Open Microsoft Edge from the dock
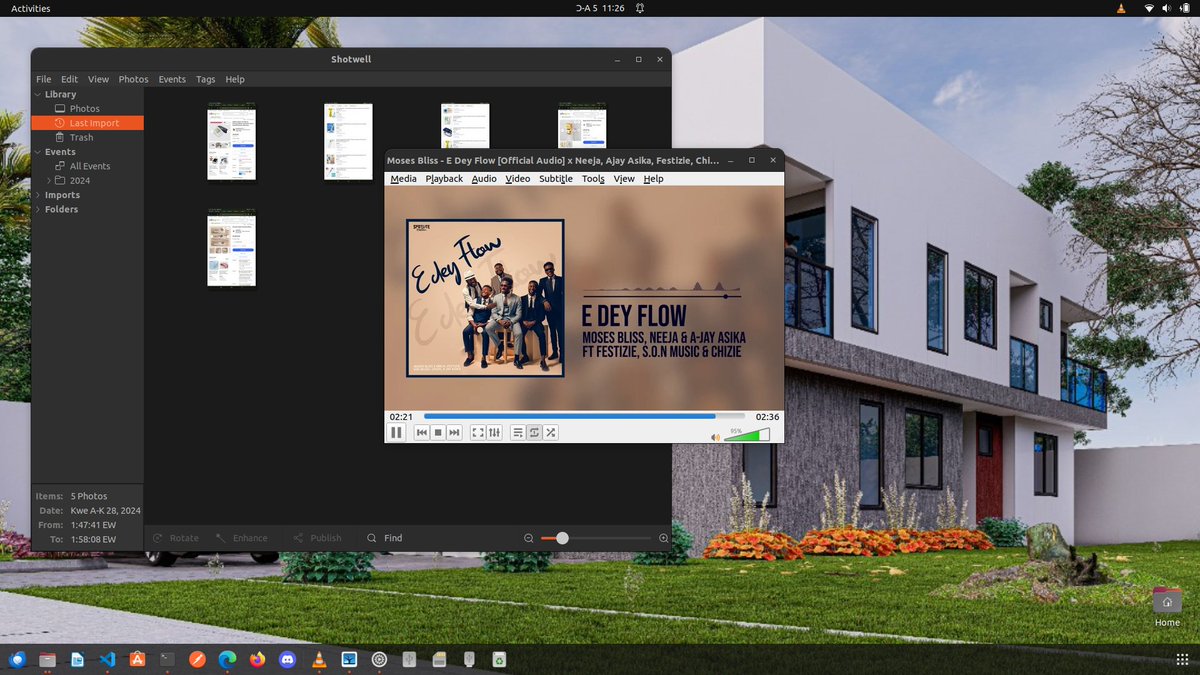Image resolution: width=1200 pixels, height=675 pixels. click(228, 659)
